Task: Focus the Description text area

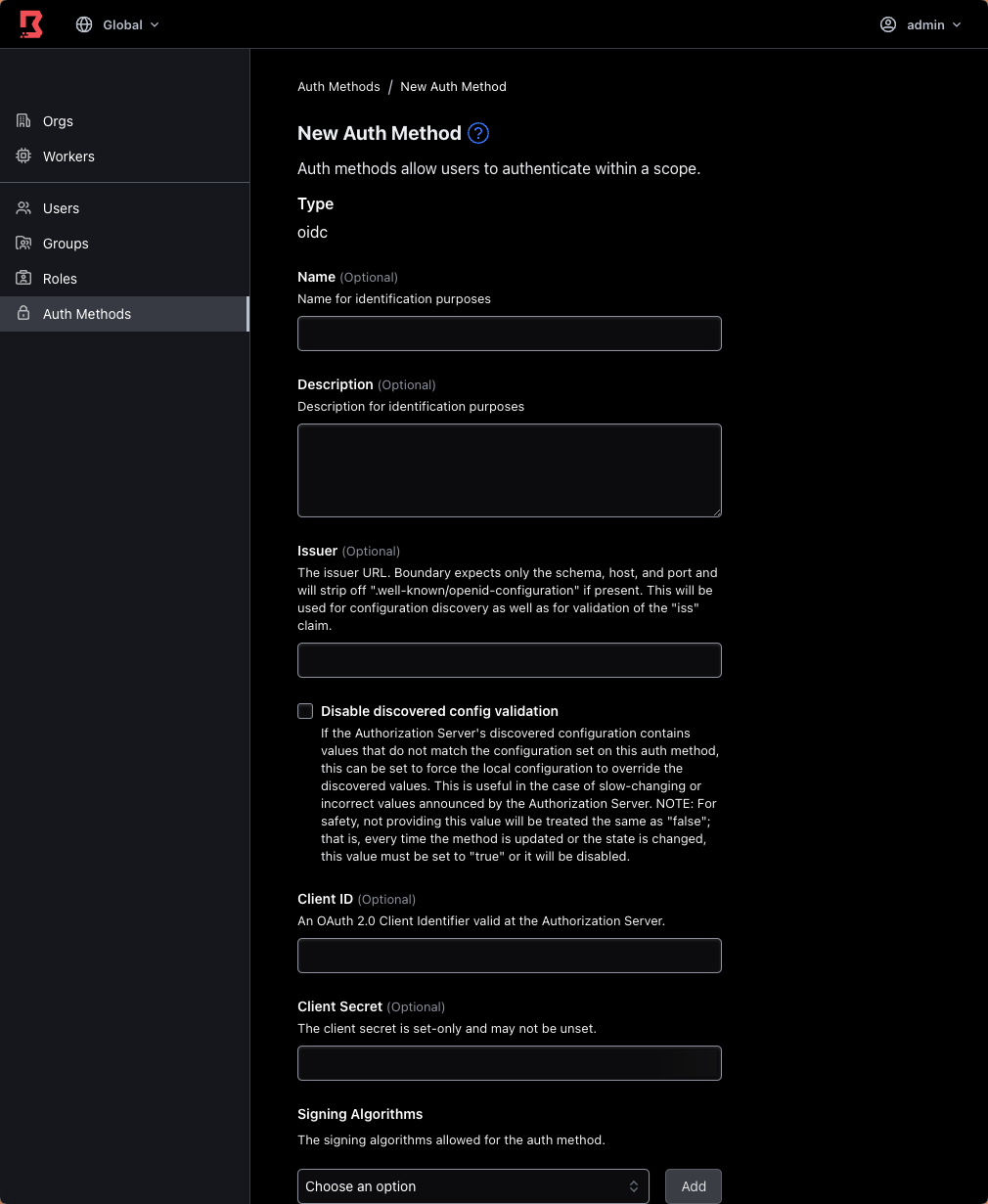Action: tap(510, 470)
